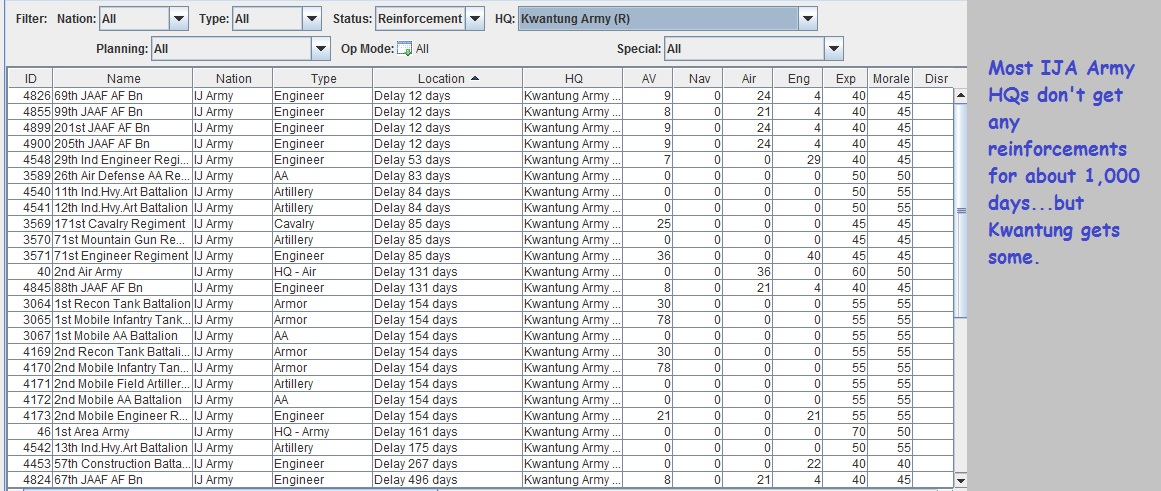Sort by the Exp column header
This screenshot has height=491, width=1161.
point(846,79)
